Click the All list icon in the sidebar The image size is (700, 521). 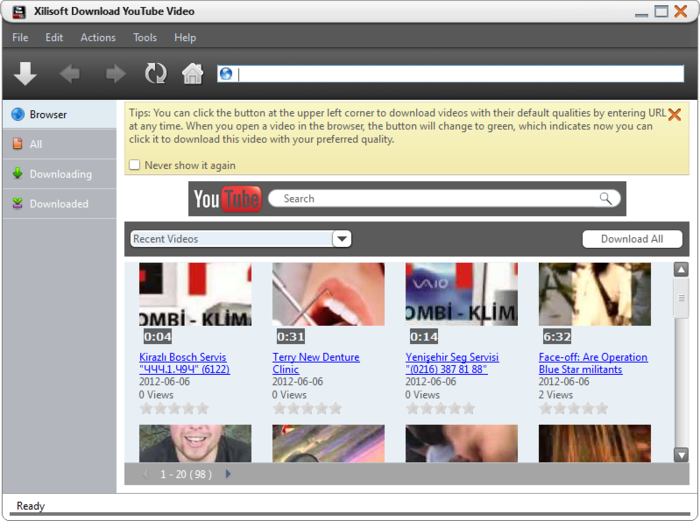coord(17,144)
